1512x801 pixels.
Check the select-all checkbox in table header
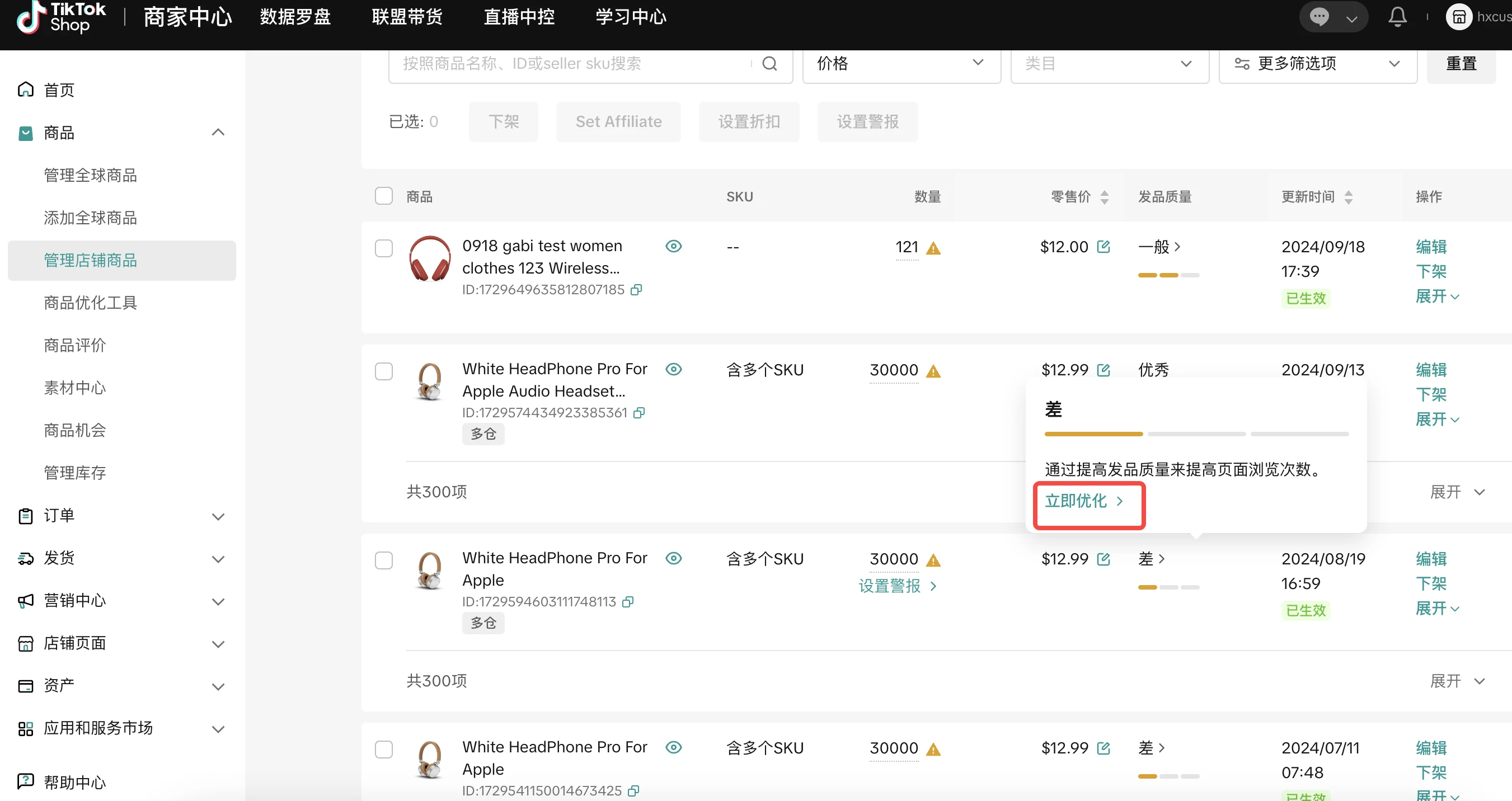coord(384,195)
